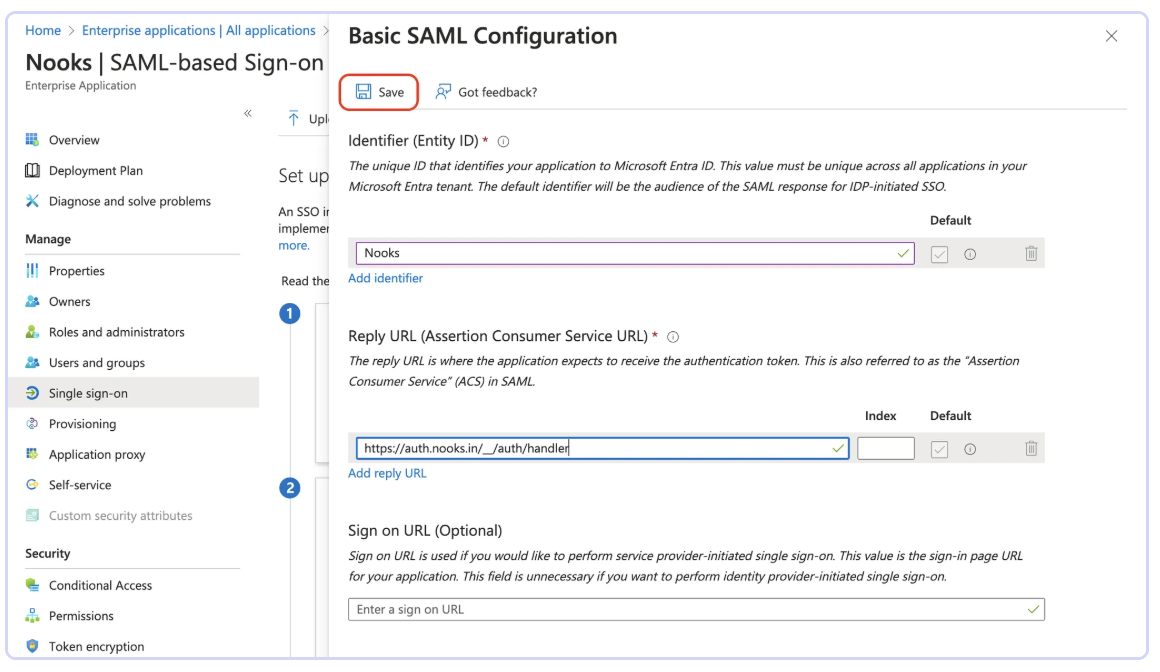Viewport: 1160px width, 672px height.
Task: Open Permissions under Security
Action: (81, 616)
